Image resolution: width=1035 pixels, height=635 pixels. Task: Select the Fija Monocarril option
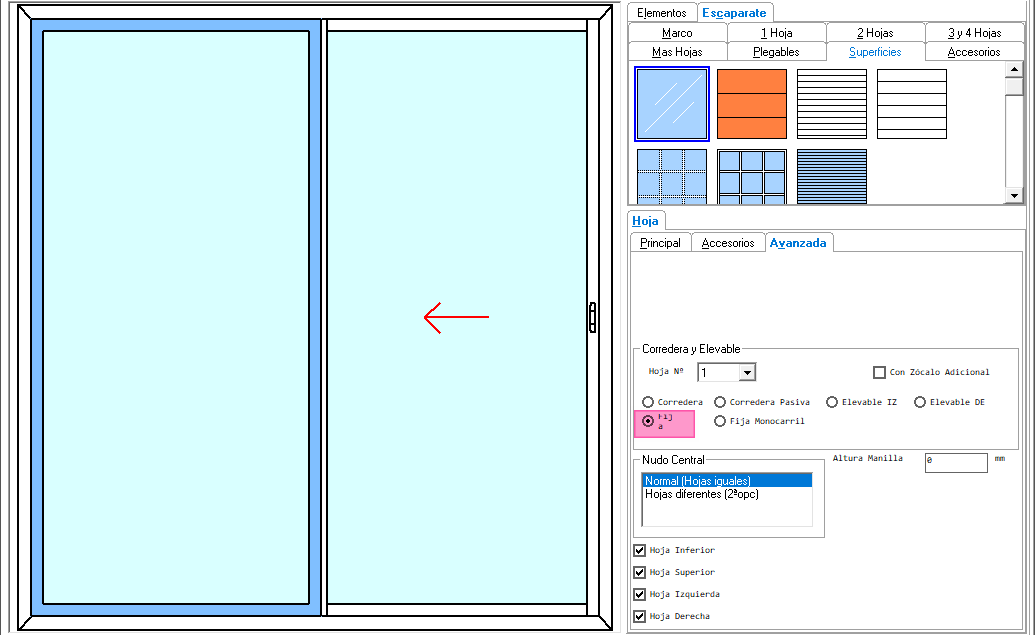[720, 421]
